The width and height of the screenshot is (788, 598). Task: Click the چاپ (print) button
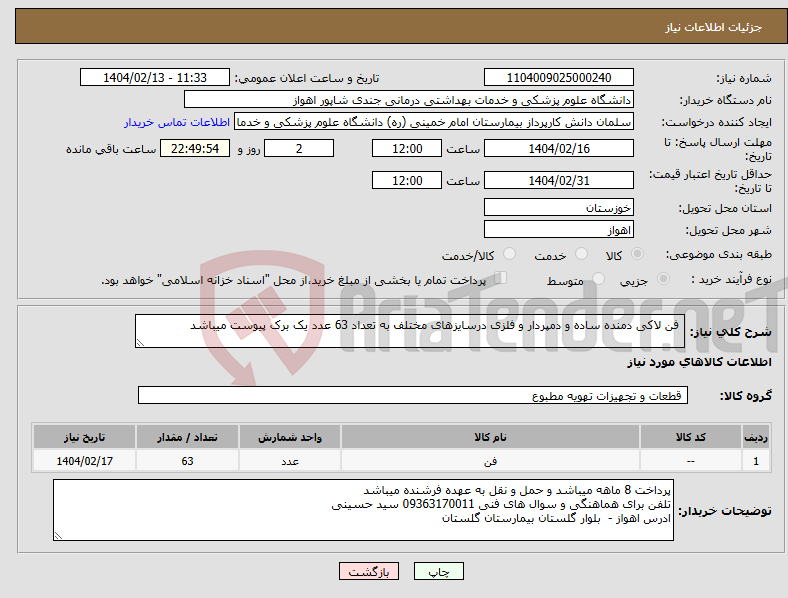pyautogui.click(x=438, y=571)
